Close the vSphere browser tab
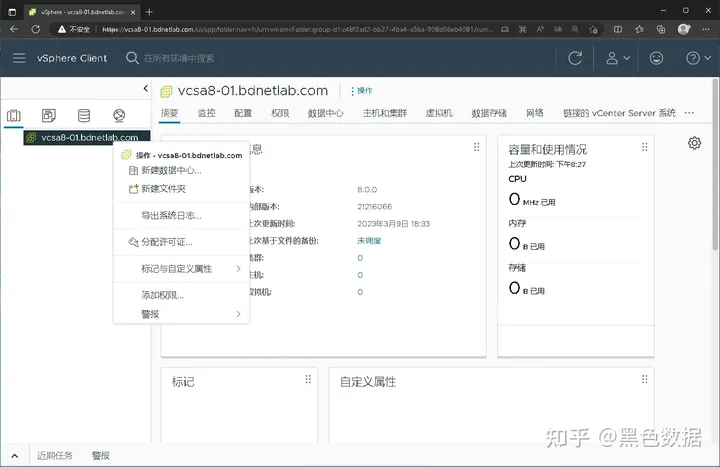Image resolution: width=720 pixels, height=467 pixels. click(x=133, y=12)
